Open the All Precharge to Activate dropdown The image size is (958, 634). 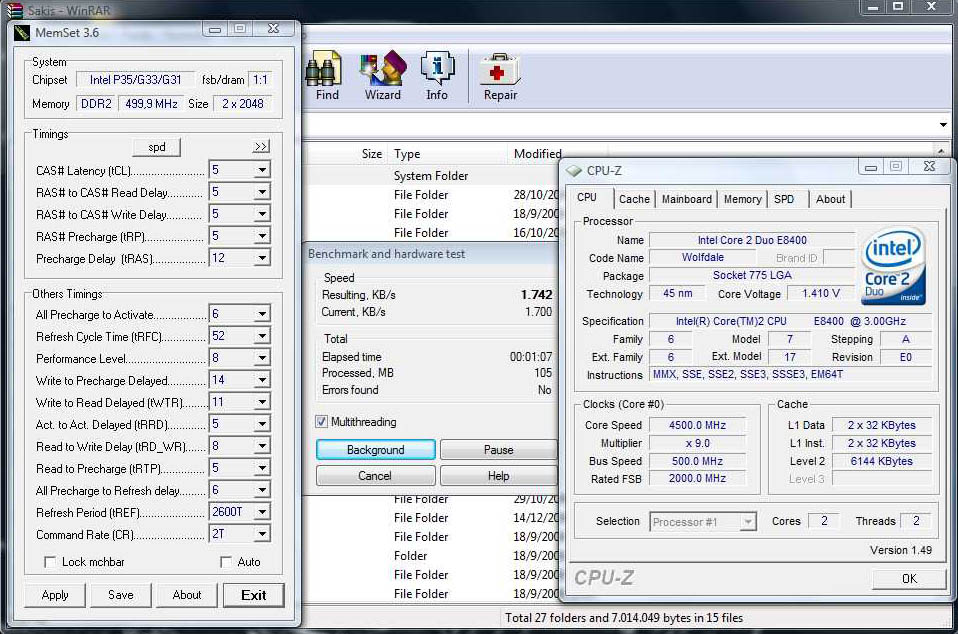tap(262, 314)
